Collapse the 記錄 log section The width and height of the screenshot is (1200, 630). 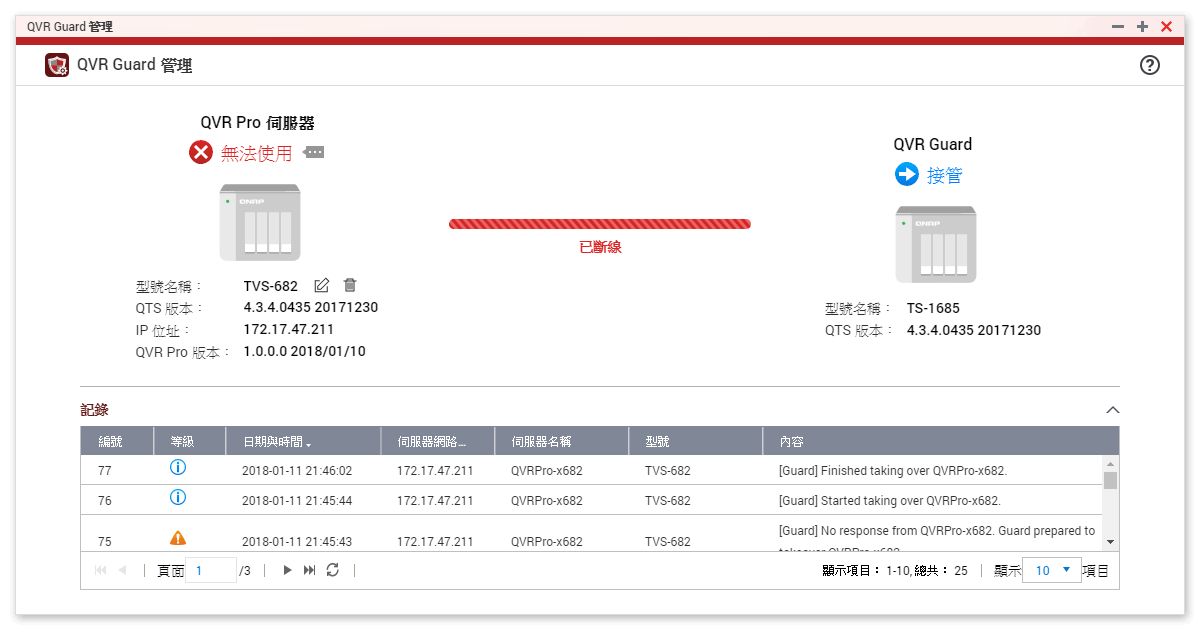1112,410
